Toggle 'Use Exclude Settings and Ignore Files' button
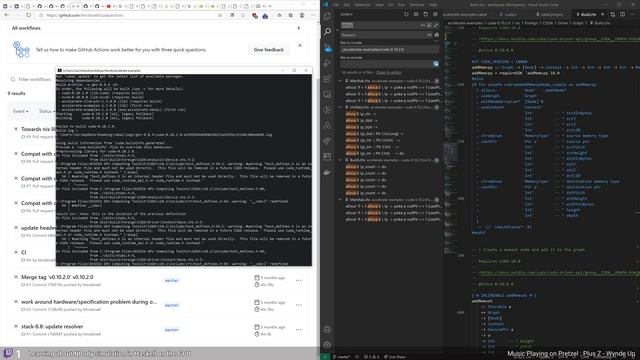This screenshot has width=640, height=360. tap(436, 64)
